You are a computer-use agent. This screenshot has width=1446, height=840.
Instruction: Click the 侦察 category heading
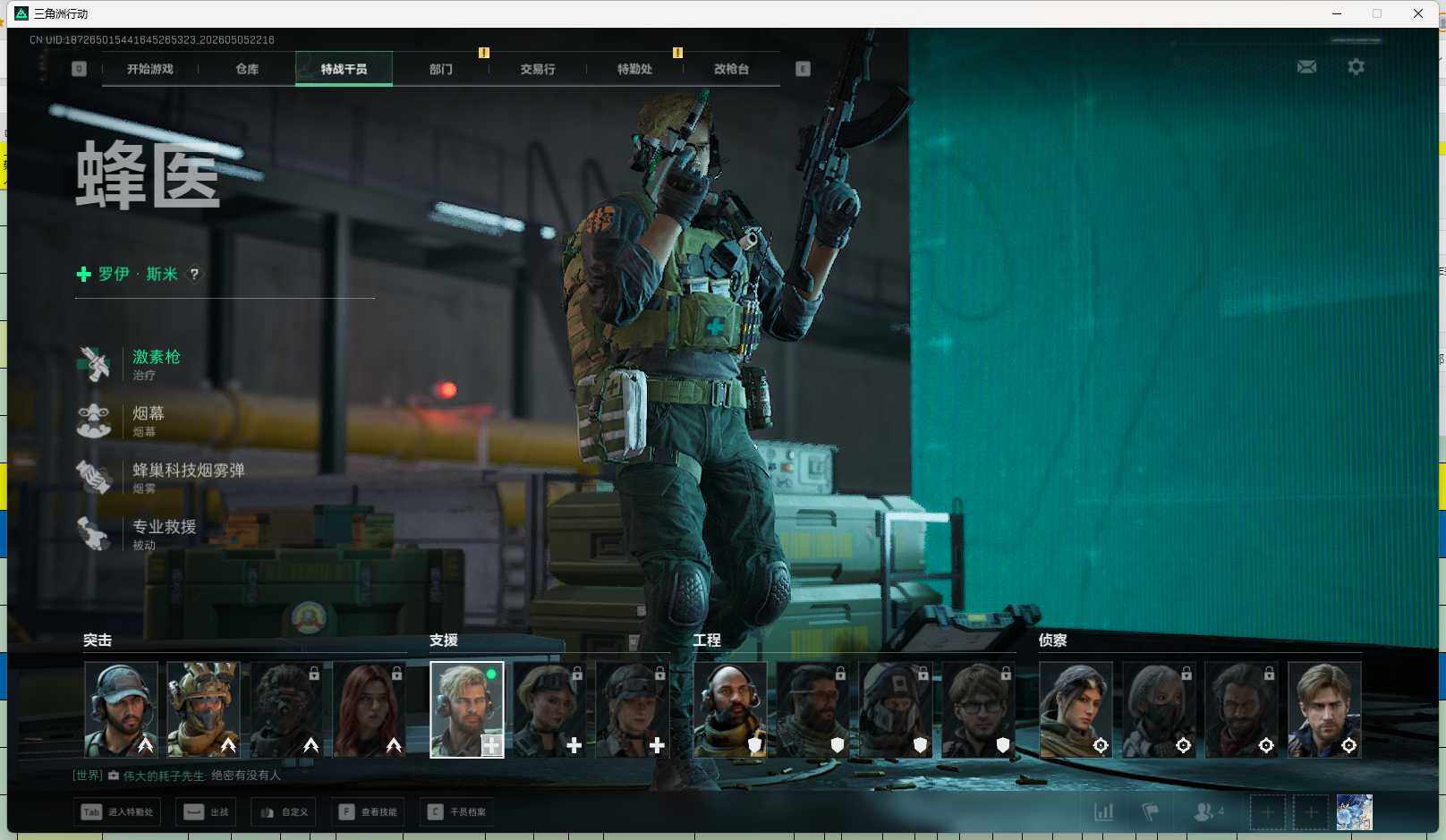click(x=1053, y=641)
